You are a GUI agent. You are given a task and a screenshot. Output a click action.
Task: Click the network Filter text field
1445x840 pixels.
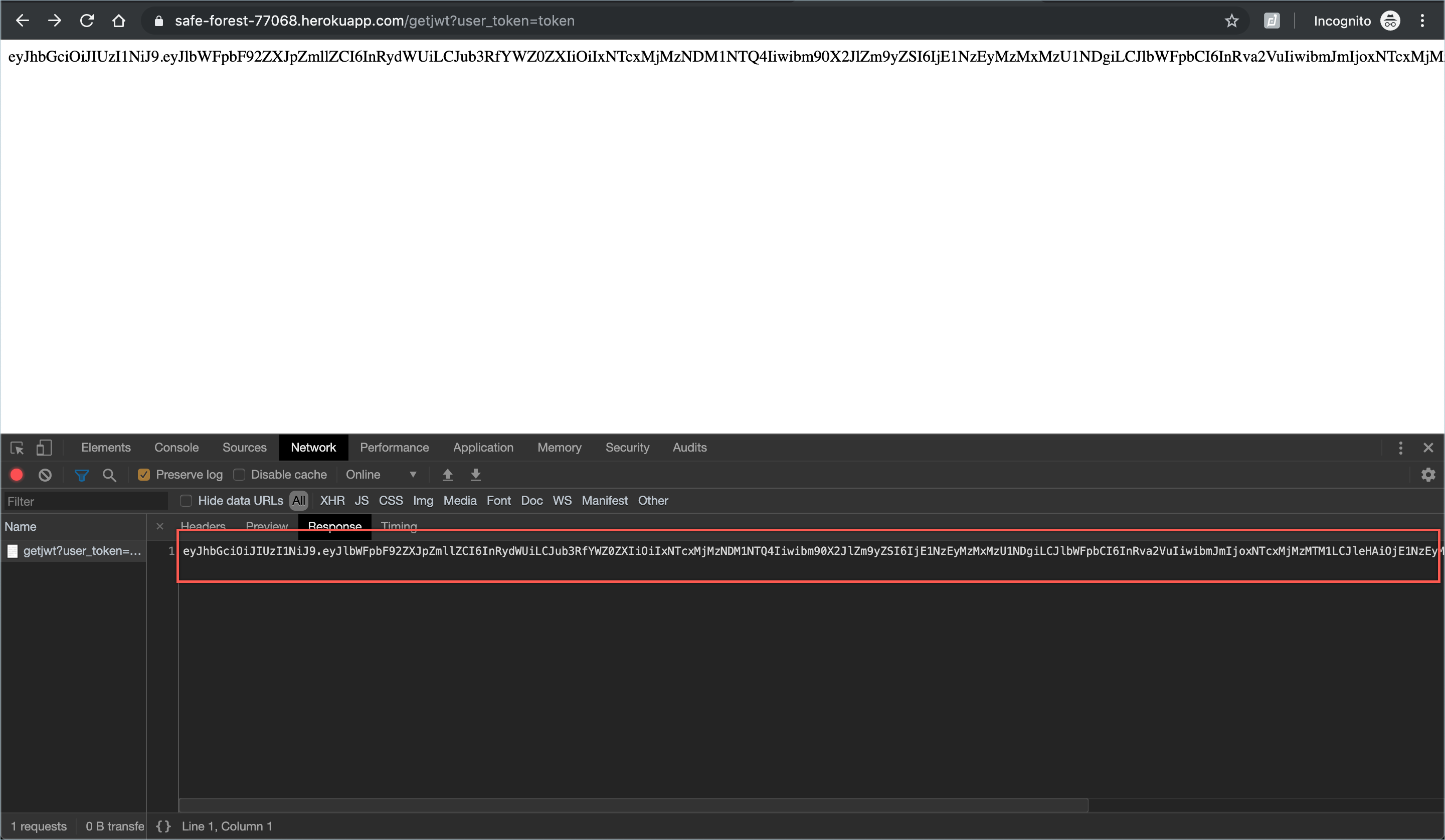[x=86, y=502]
